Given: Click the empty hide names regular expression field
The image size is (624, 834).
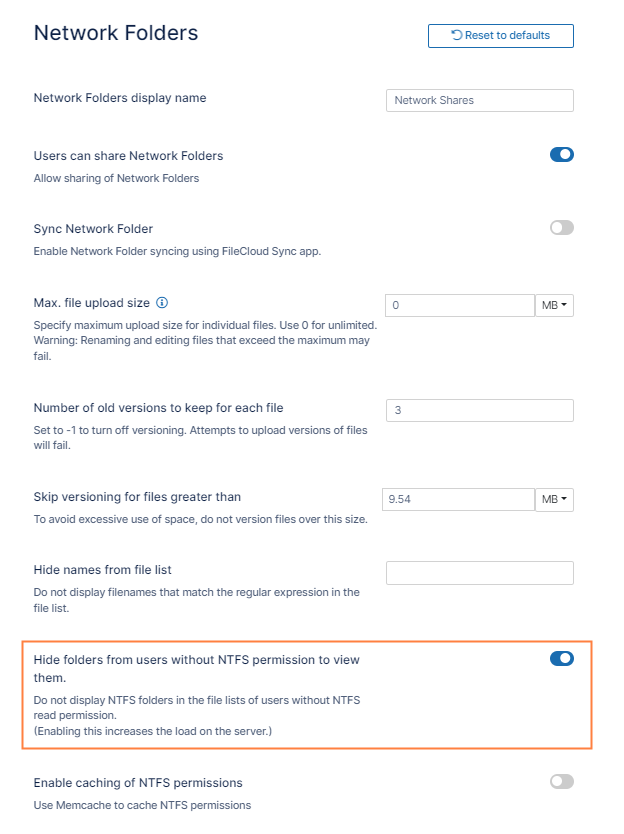Looking at the screenshot, I should click(479, 572).
